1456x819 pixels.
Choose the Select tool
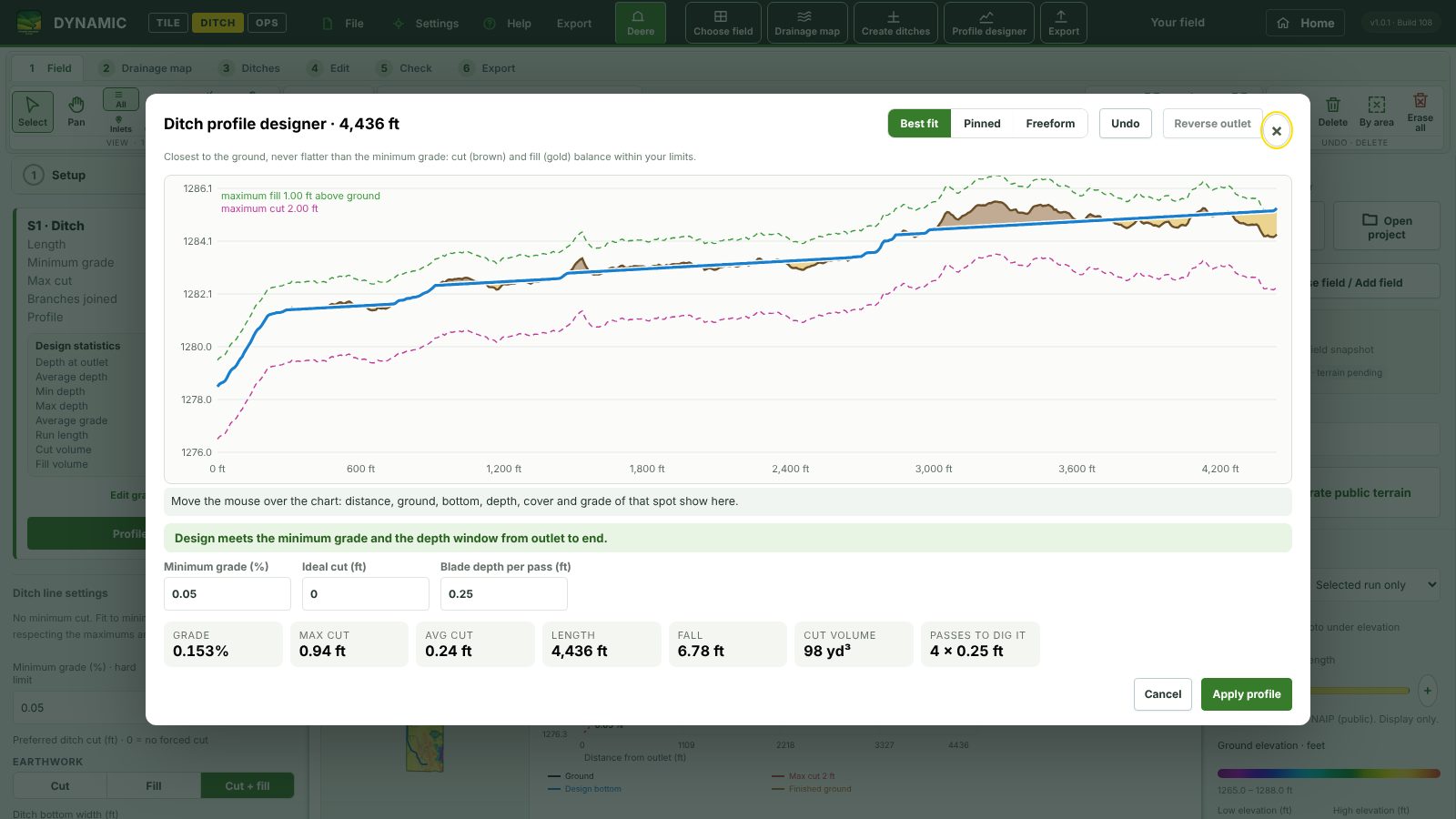tap(33, 111)
